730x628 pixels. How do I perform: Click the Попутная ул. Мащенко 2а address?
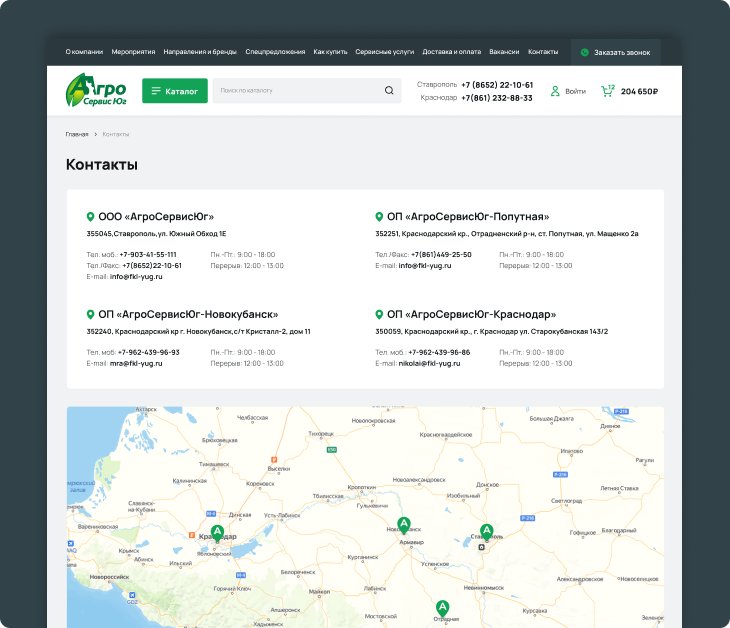tap(507, 234)
